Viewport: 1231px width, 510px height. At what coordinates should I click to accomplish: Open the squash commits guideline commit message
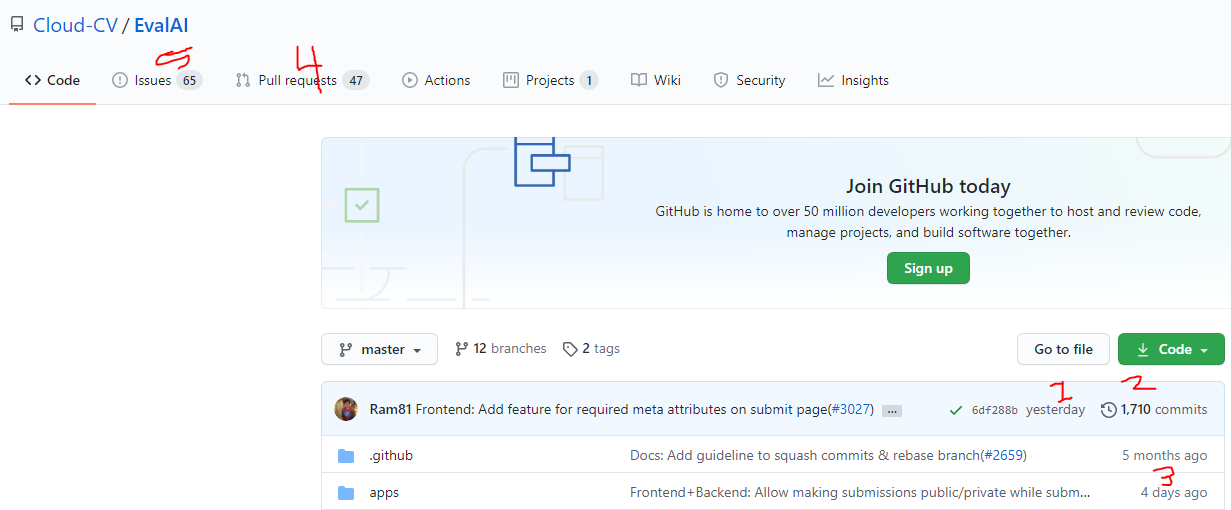[804, 455]
